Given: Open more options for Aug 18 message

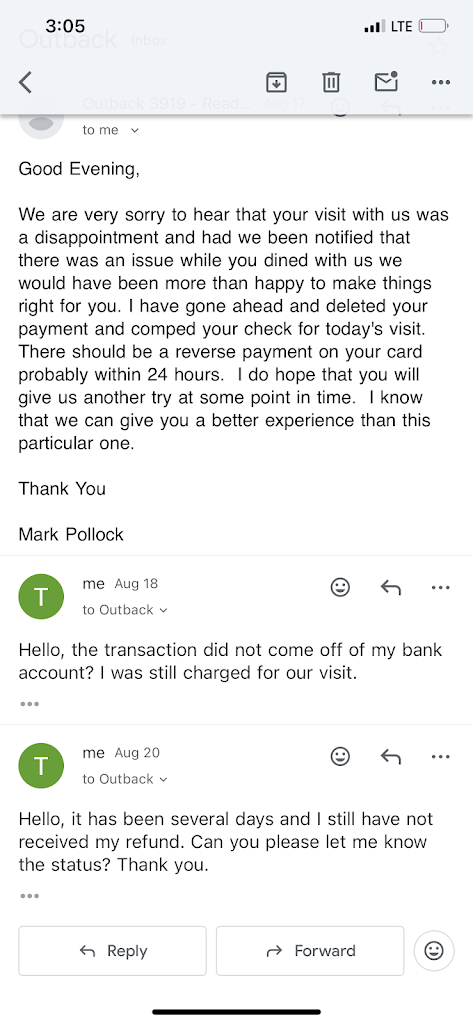Looking at the screenshot, I should [x=441, y=588].
